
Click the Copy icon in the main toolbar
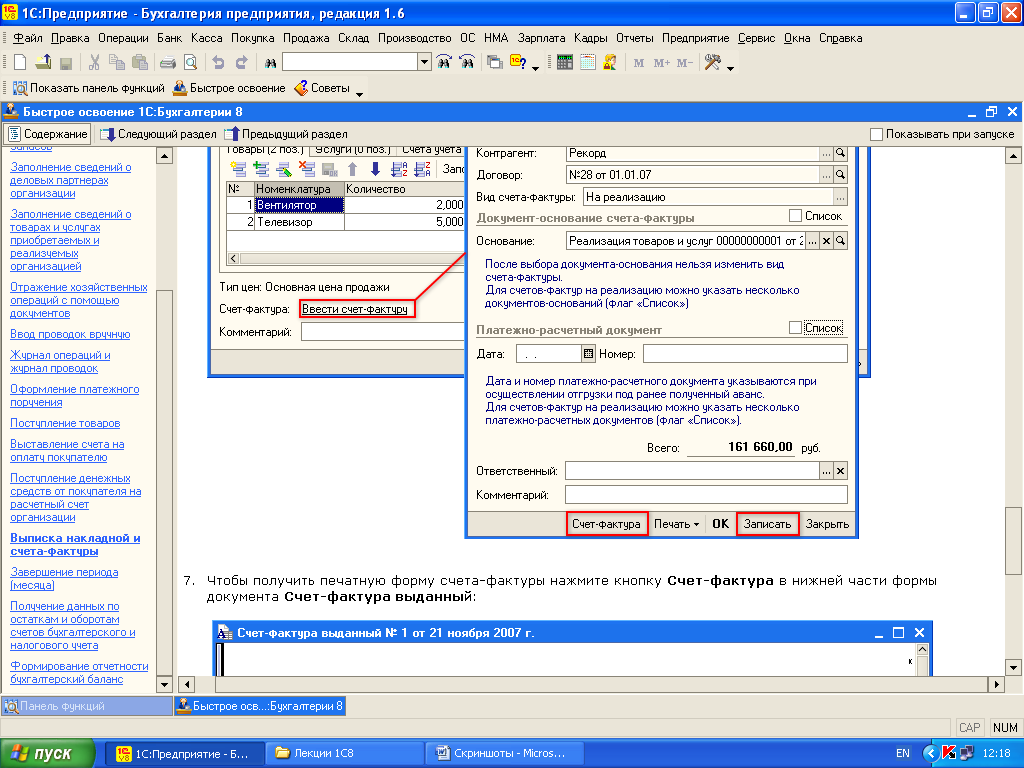pos(117,63)
